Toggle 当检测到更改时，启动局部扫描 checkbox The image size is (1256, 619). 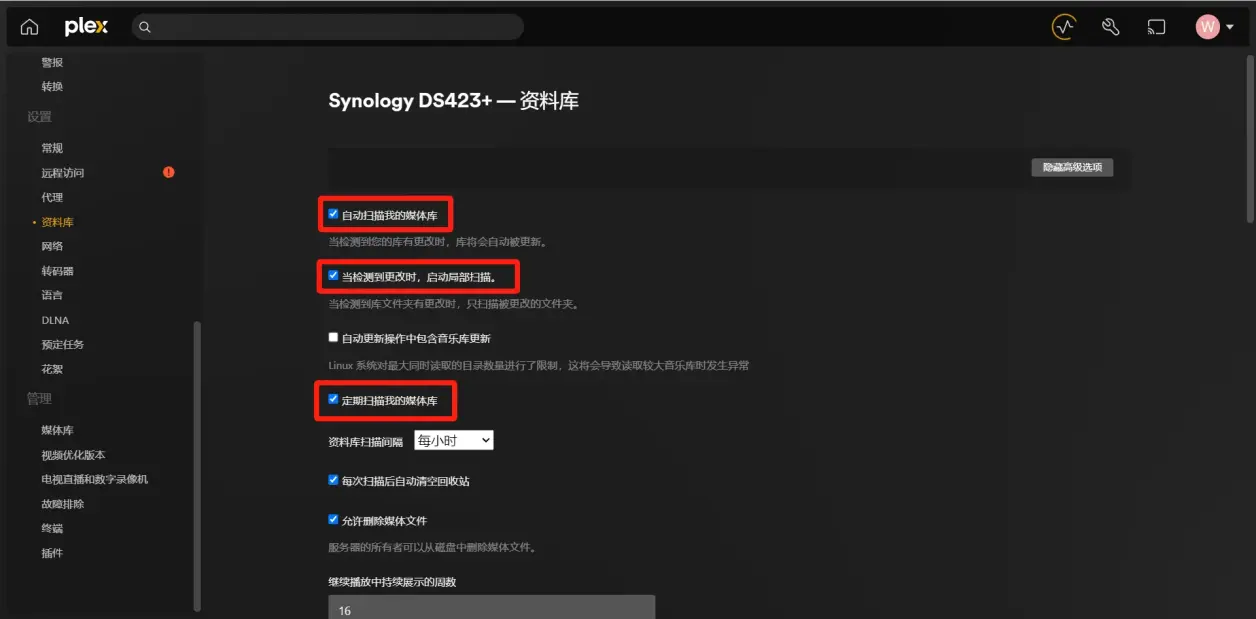[x=334, y=275]
